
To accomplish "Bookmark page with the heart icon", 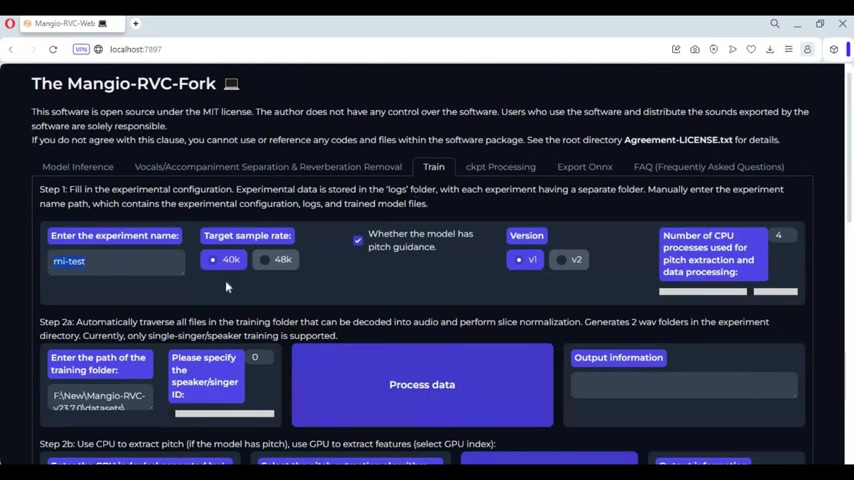I will tap(751, 49).
